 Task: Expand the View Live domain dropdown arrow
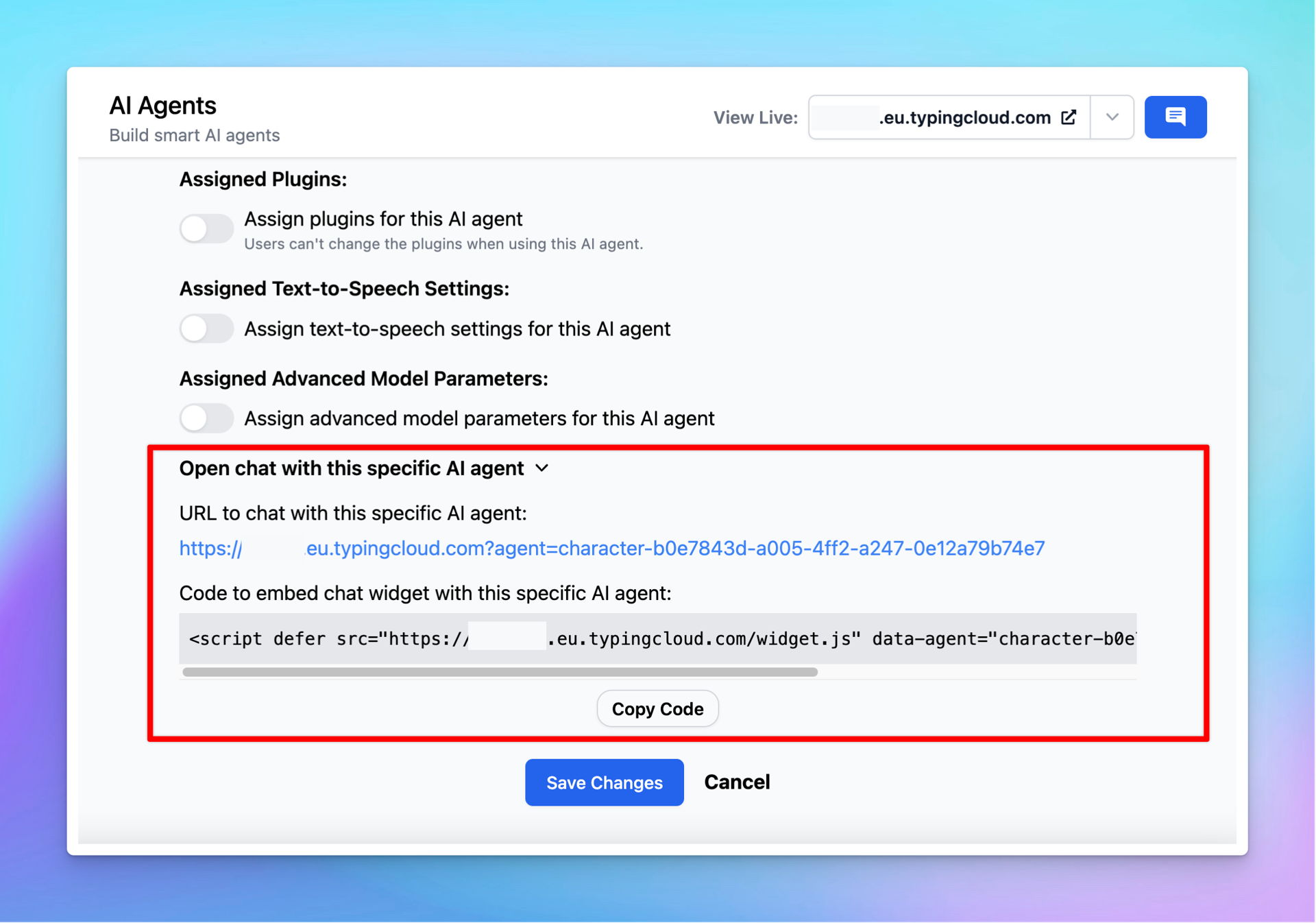1112,117
